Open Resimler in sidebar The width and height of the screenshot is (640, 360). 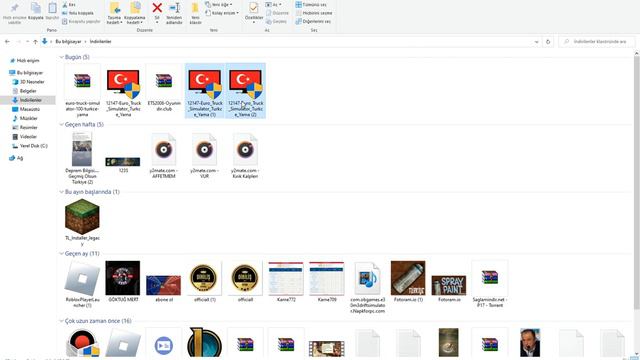25,127
